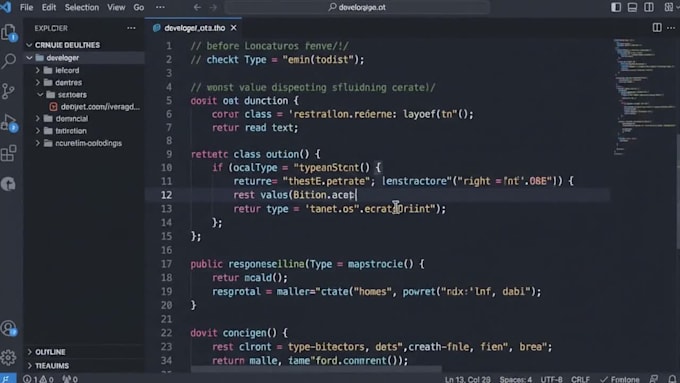
Task: Open the Search view in activity bar
Action: (x=9, y=61)
